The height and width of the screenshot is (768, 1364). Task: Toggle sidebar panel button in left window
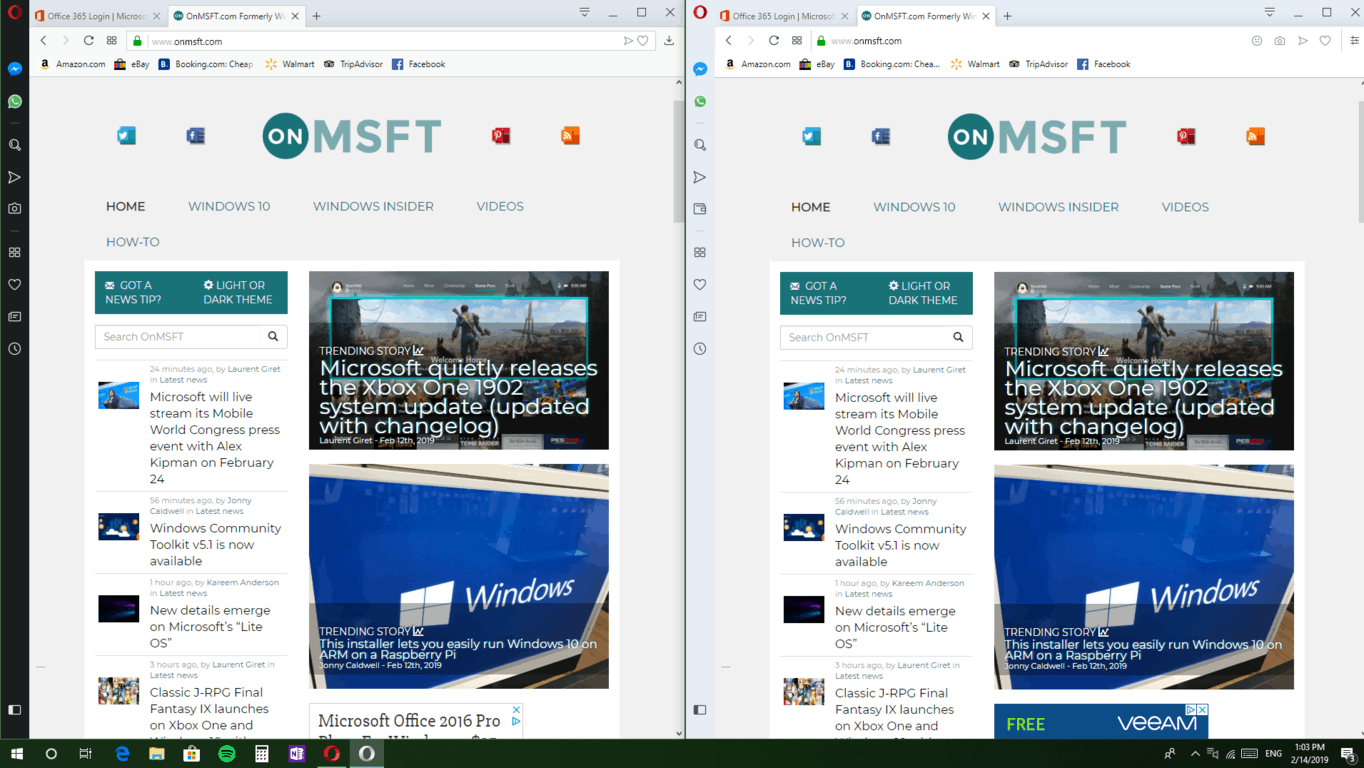(15, 710)
